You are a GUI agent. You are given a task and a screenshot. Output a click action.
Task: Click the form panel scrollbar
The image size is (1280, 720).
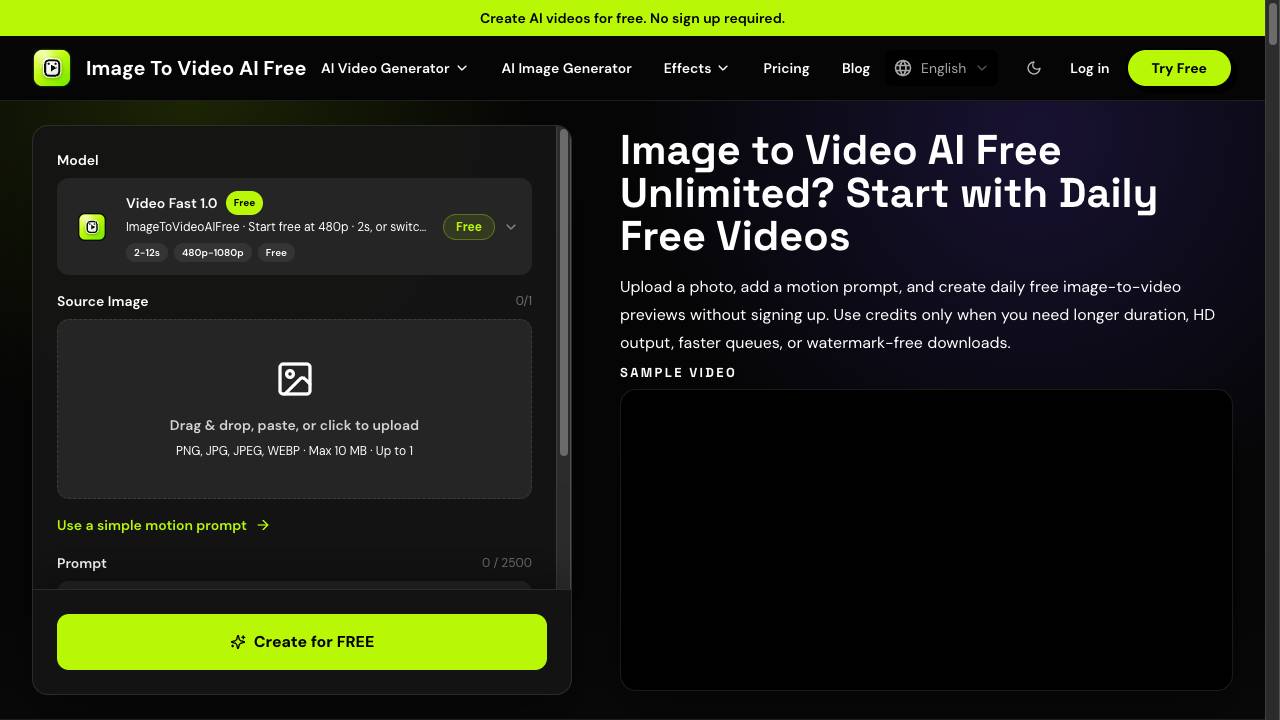point(564,292)
